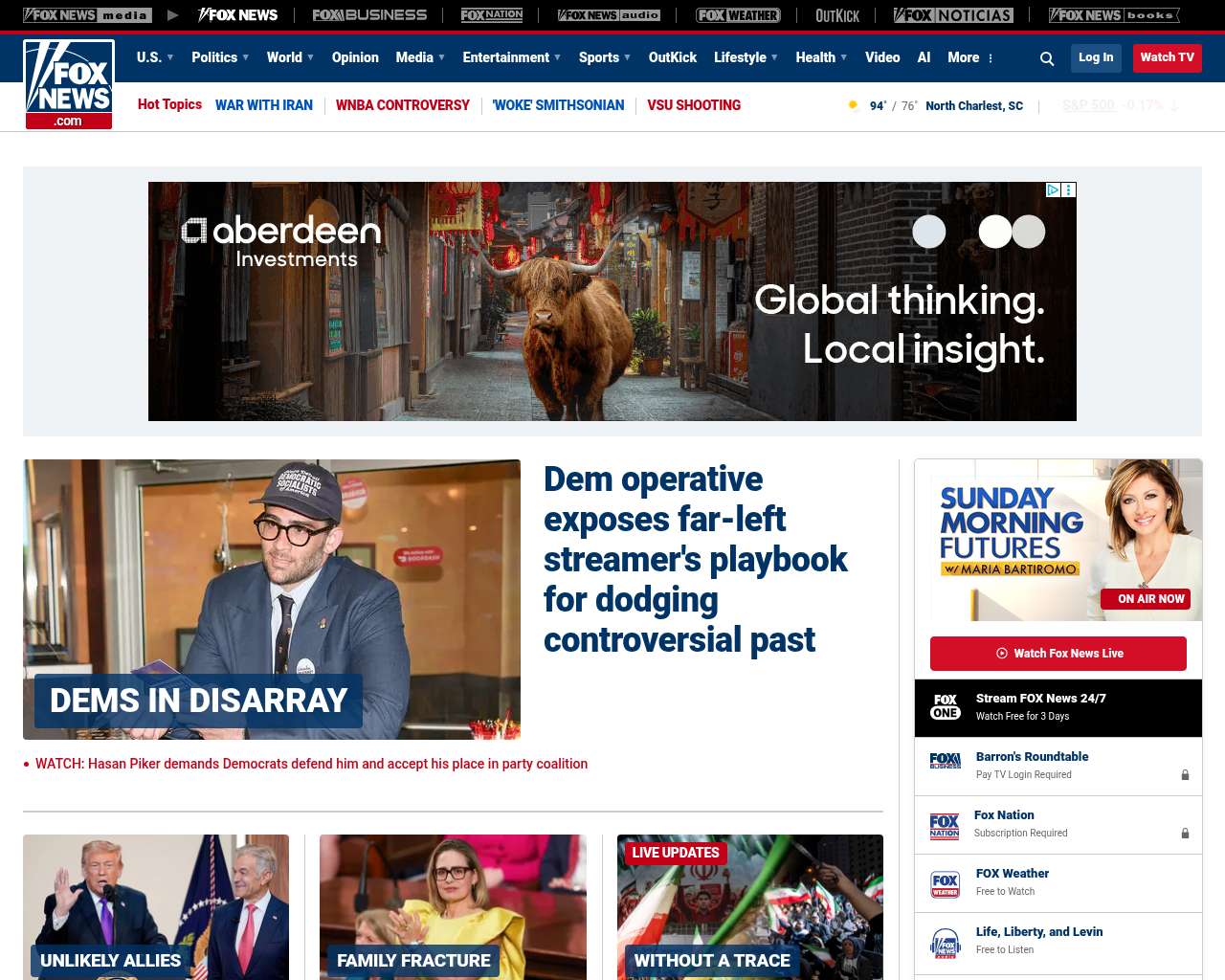Open the OutKick nav item
This screenshot has width=1225, height=980.
[673, 57]
